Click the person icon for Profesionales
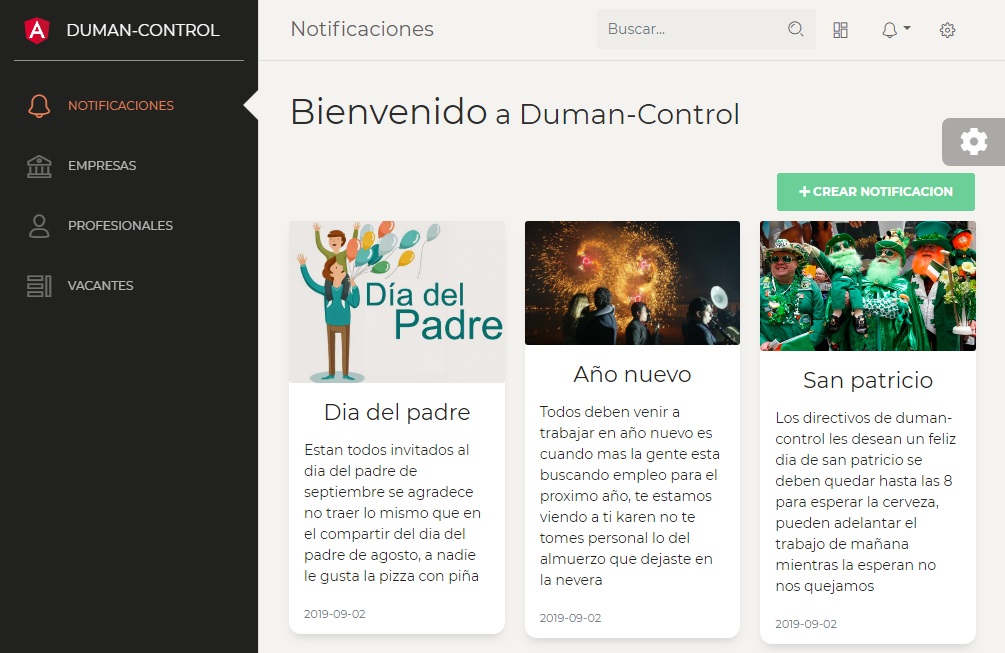1005x653 pixels. coord(39,226)
